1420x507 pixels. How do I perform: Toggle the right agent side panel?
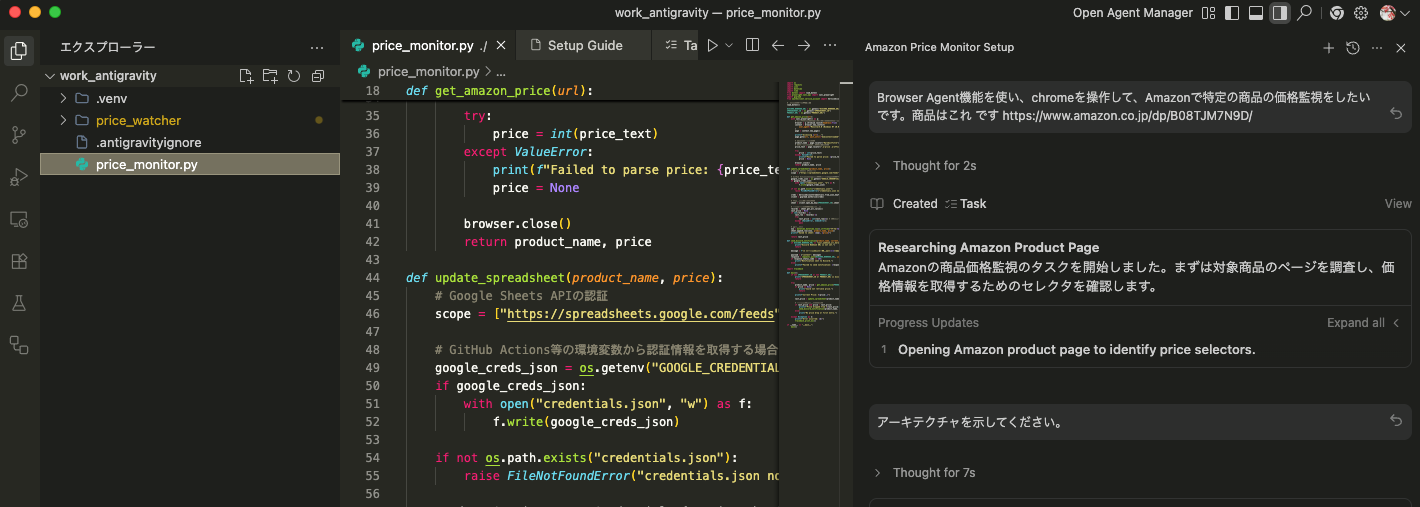[1279, 13]
